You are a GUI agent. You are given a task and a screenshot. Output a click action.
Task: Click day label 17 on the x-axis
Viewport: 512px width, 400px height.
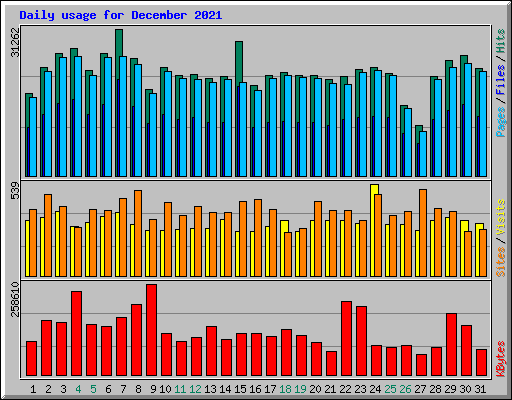pyautogui.click(x=270, y=389)
